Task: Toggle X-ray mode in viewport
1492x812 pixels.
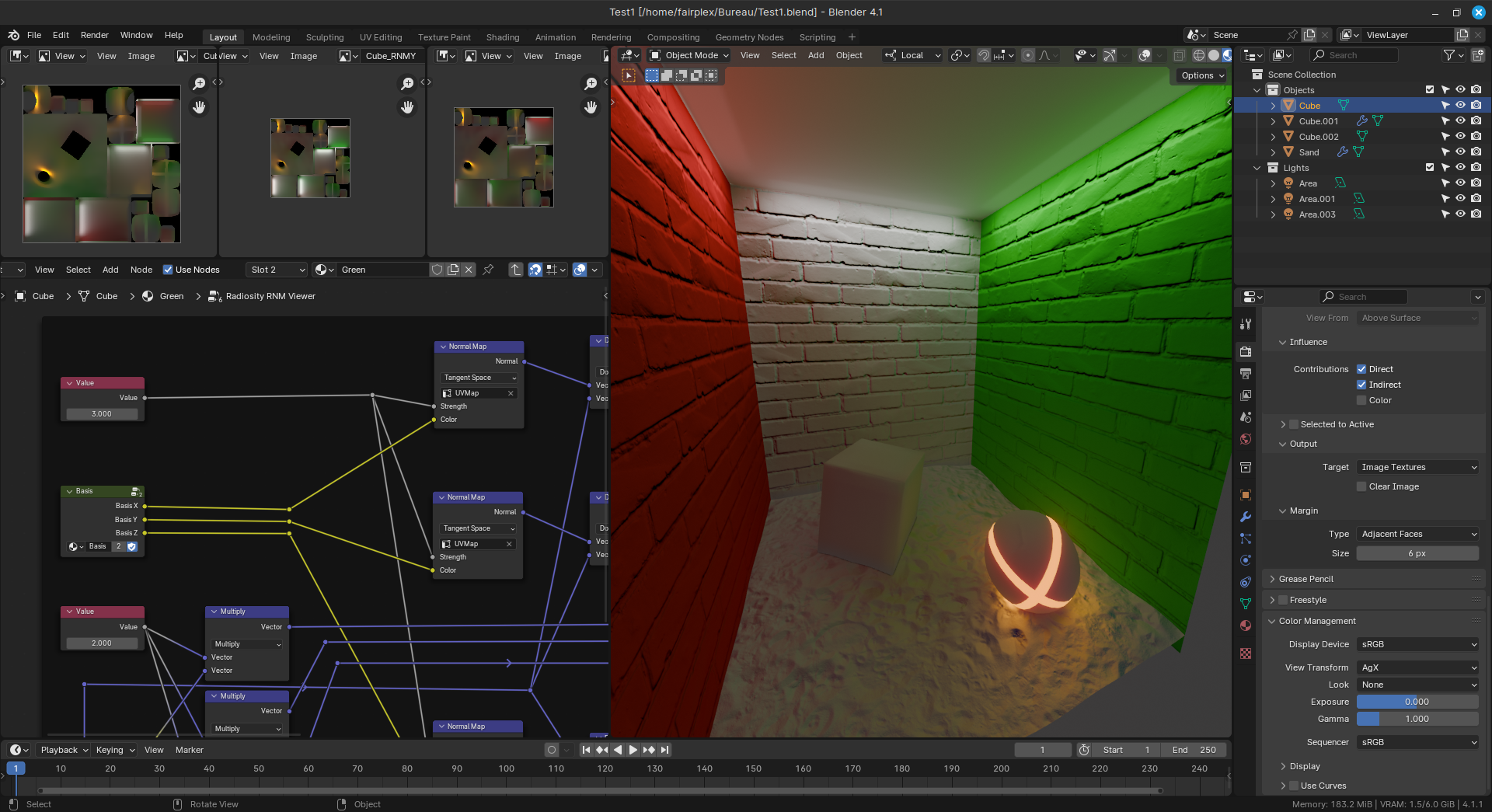Action: (1179, 55)
